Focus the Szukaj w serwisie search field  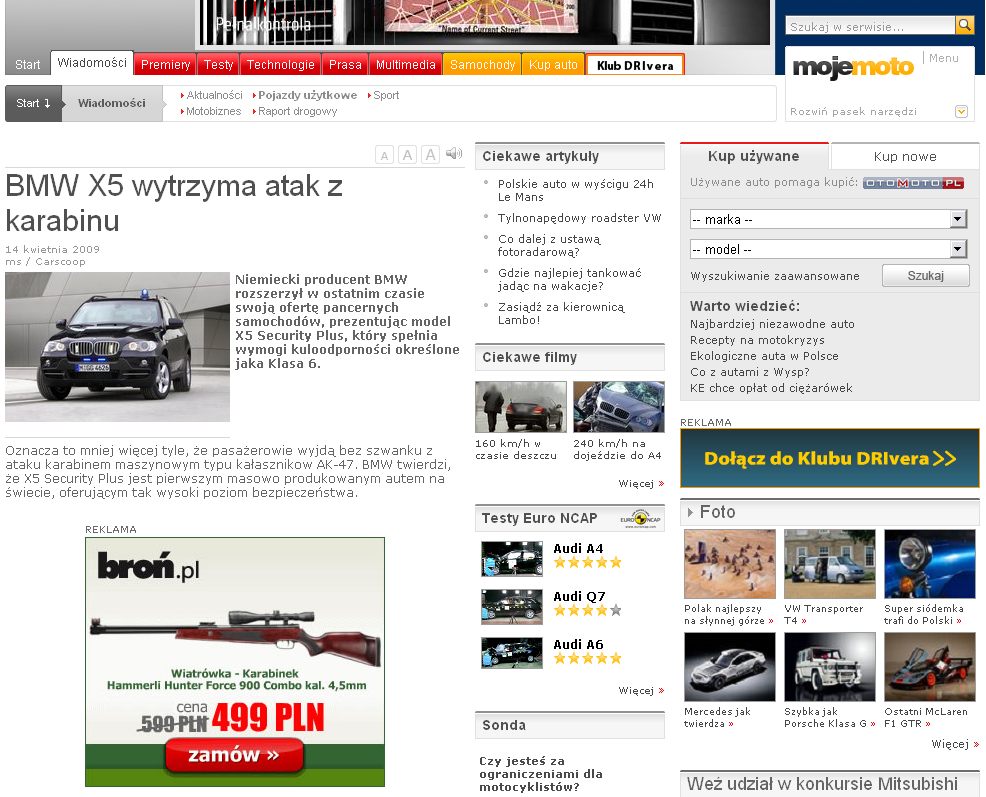pos(870,26)
